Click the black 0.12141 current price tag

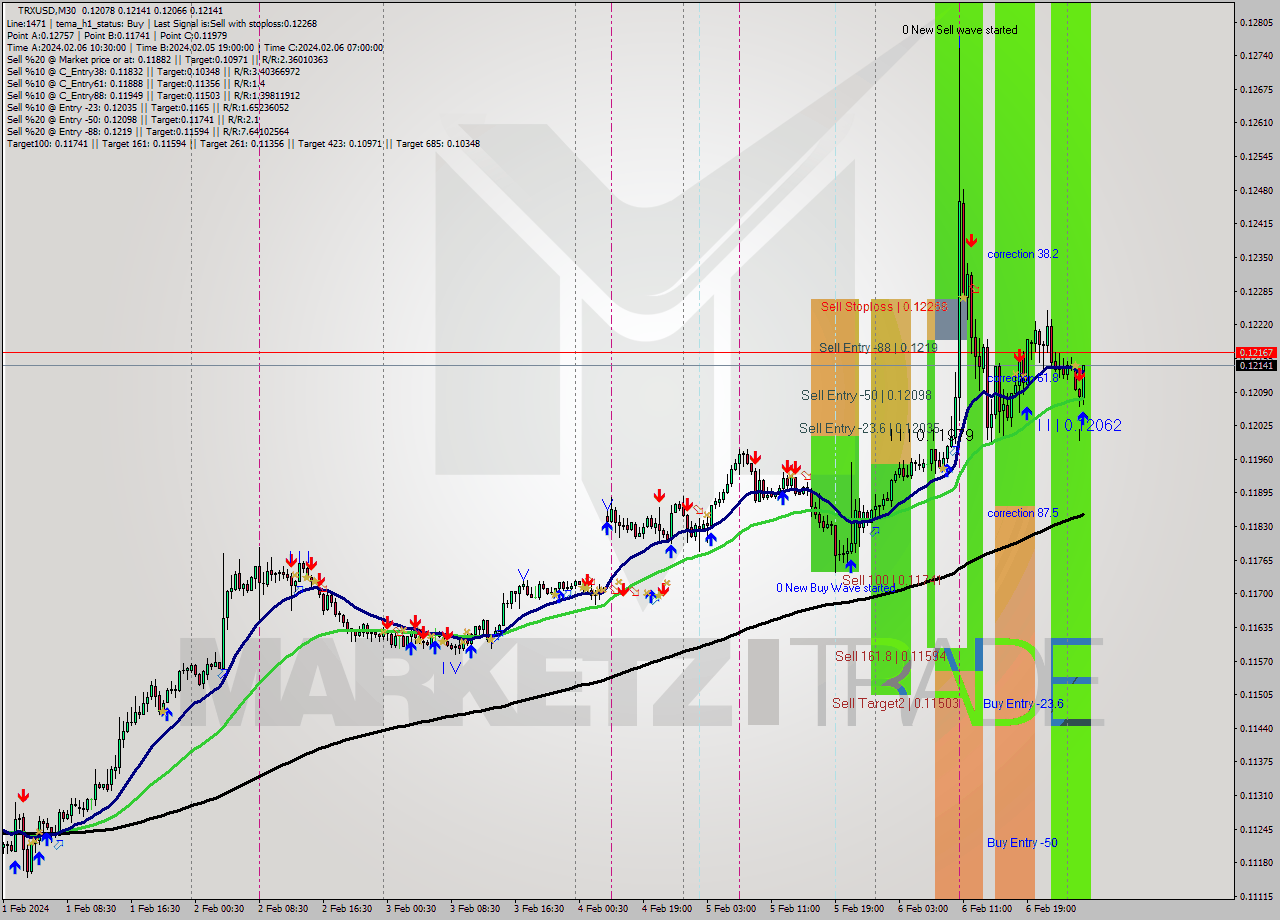tap(1256, 366)
